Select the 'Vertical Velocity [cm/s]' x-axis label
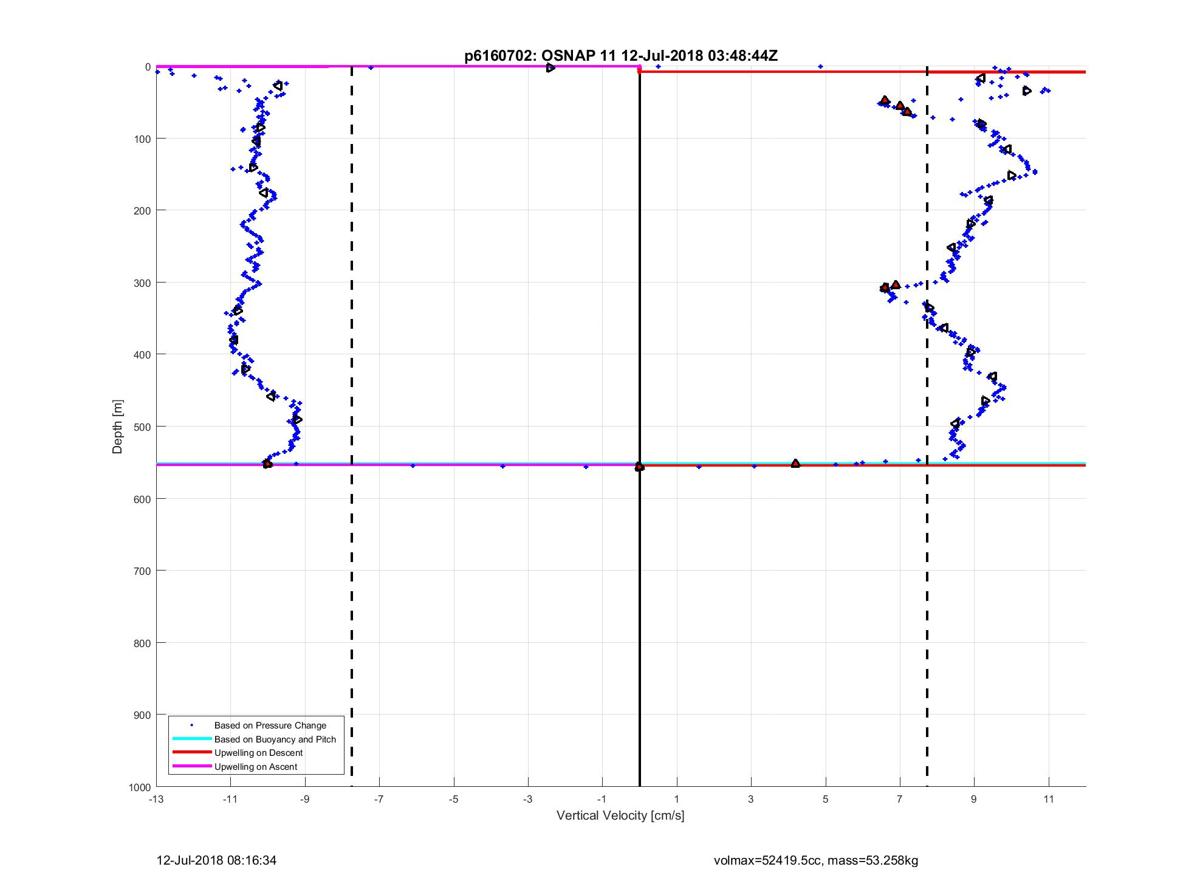Screen dimensions: 1200x885 tap(620, 816)
